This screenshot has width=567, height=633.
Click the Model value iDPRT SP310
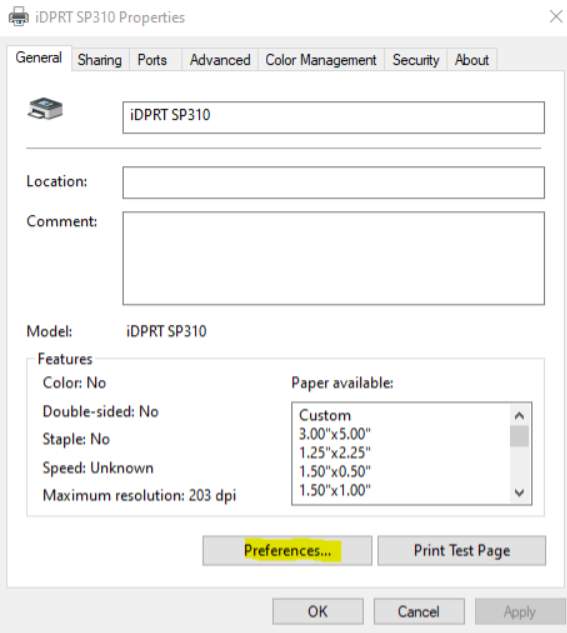(x=166, y=331)
